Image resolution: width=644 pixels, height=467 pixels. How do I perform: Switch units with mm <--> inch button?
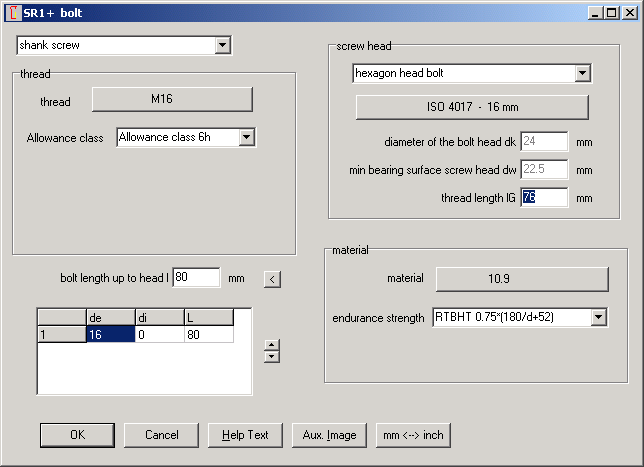(413, 435)
